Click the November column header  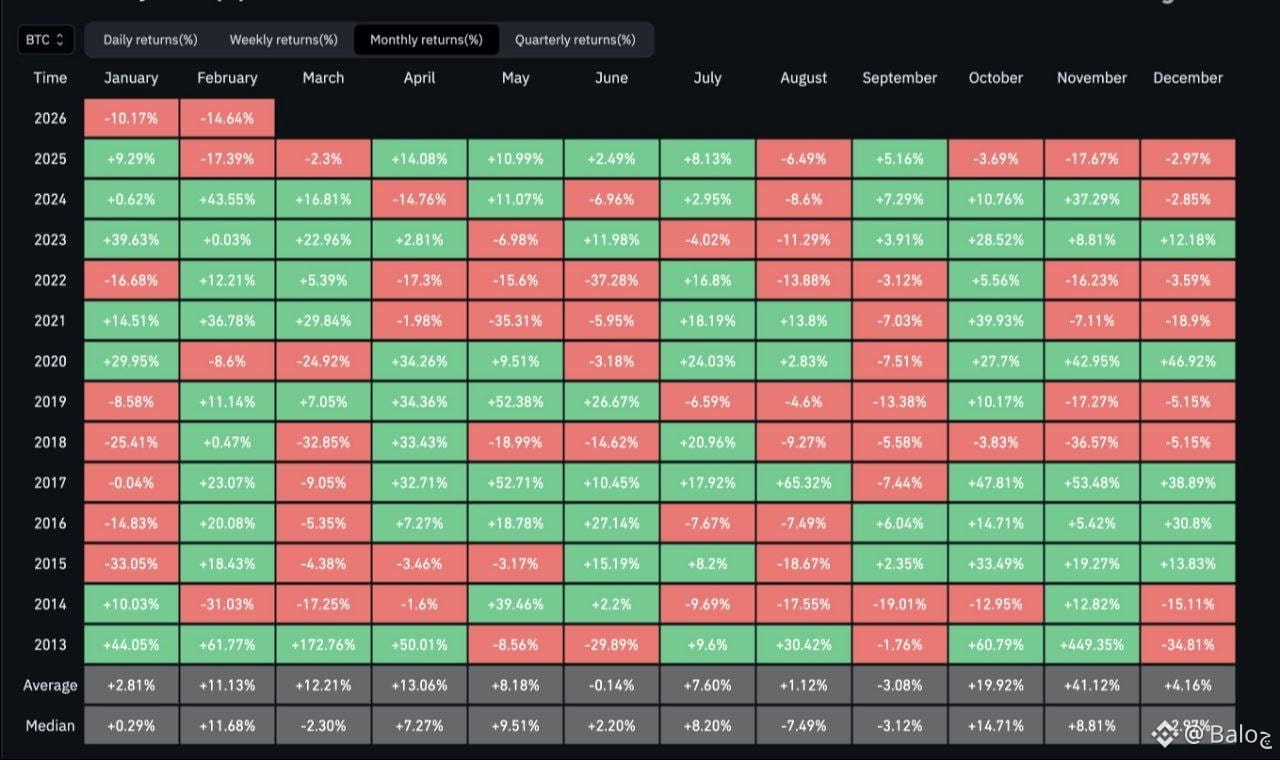pyautogui.click(x=1092, y=78)
